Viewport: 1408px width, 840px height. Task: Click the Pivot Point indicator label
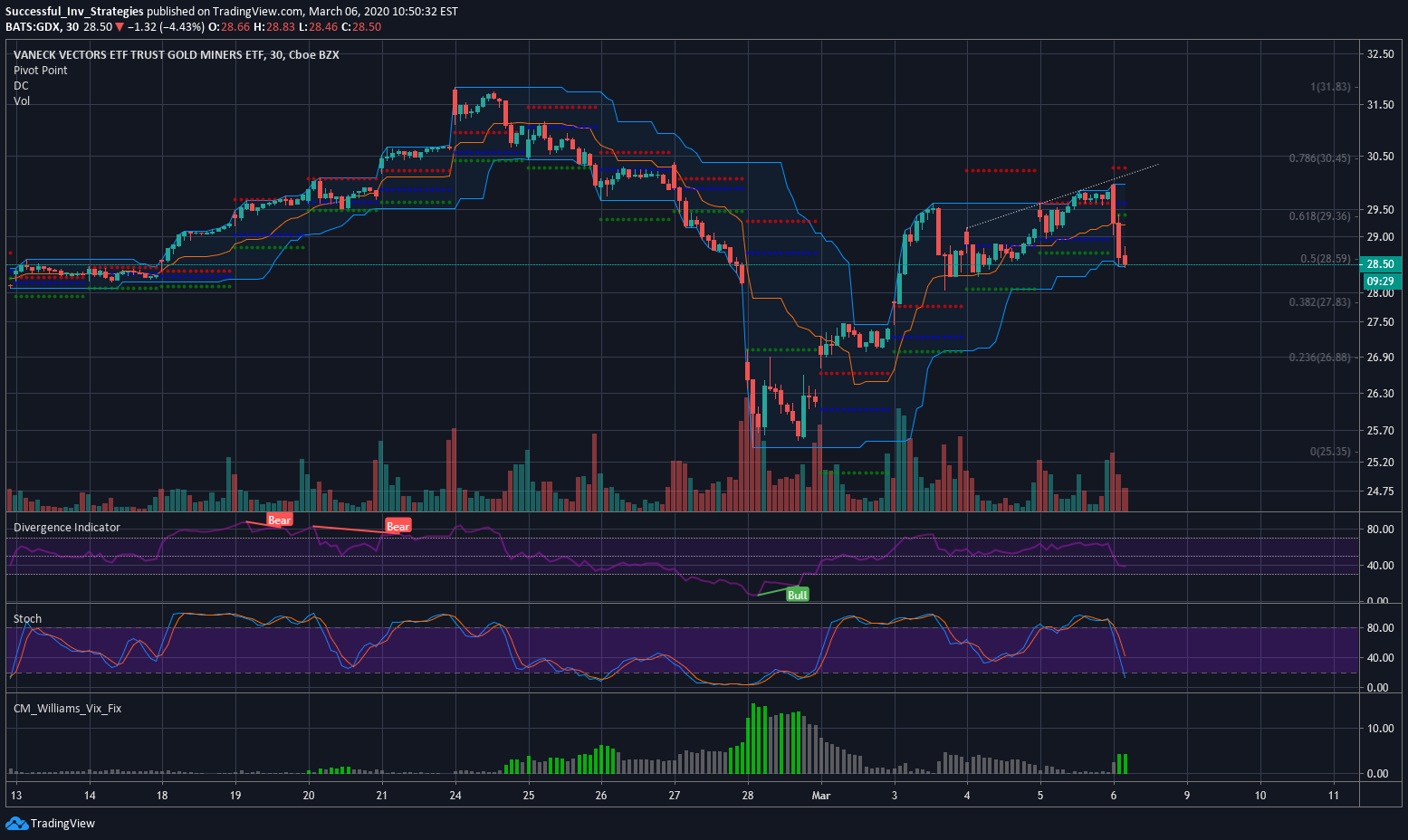pyautogui.click(x=41, y=71)
